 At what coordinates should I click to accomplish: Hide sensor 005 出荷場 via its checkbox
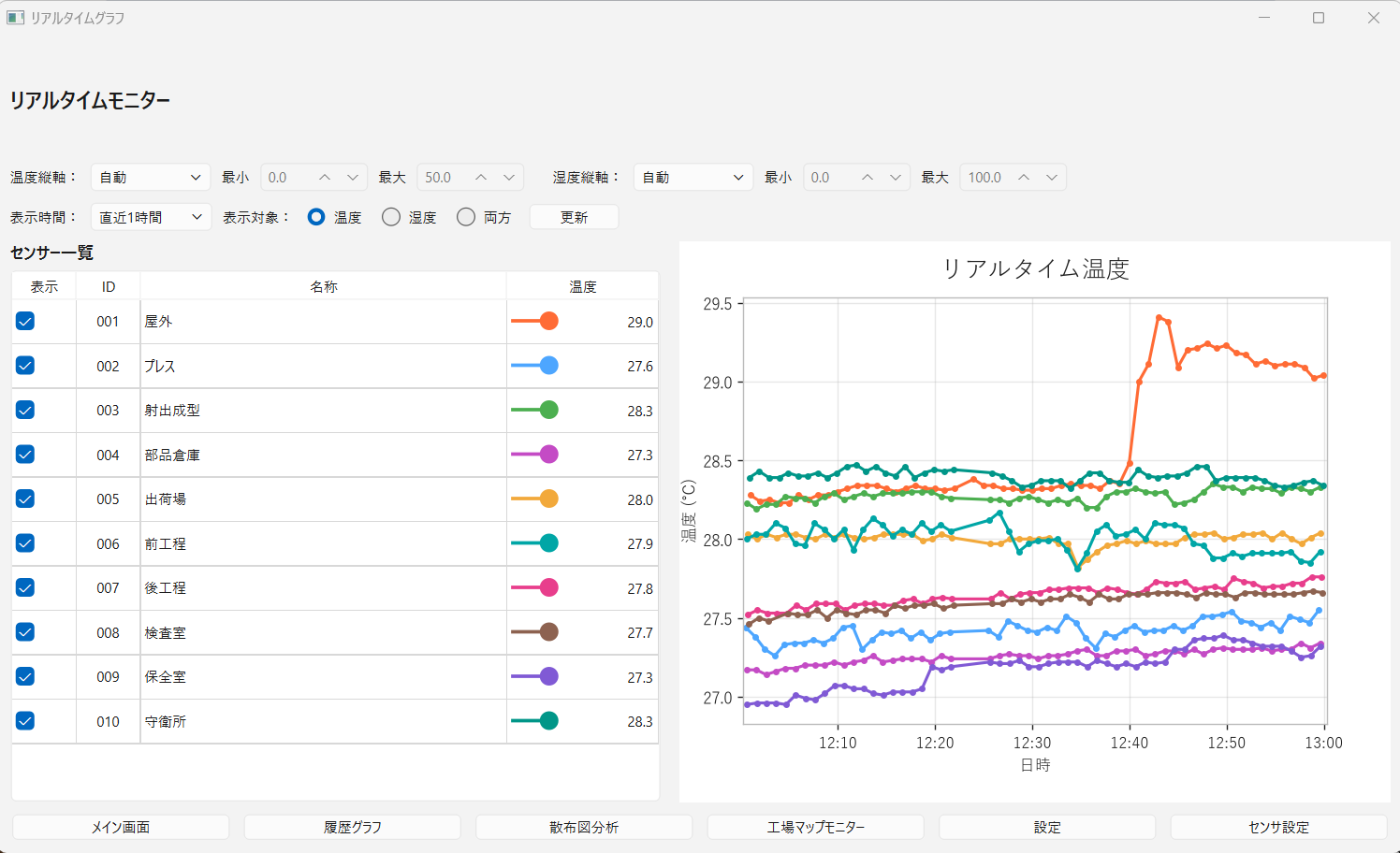click(x=25, y=499)
